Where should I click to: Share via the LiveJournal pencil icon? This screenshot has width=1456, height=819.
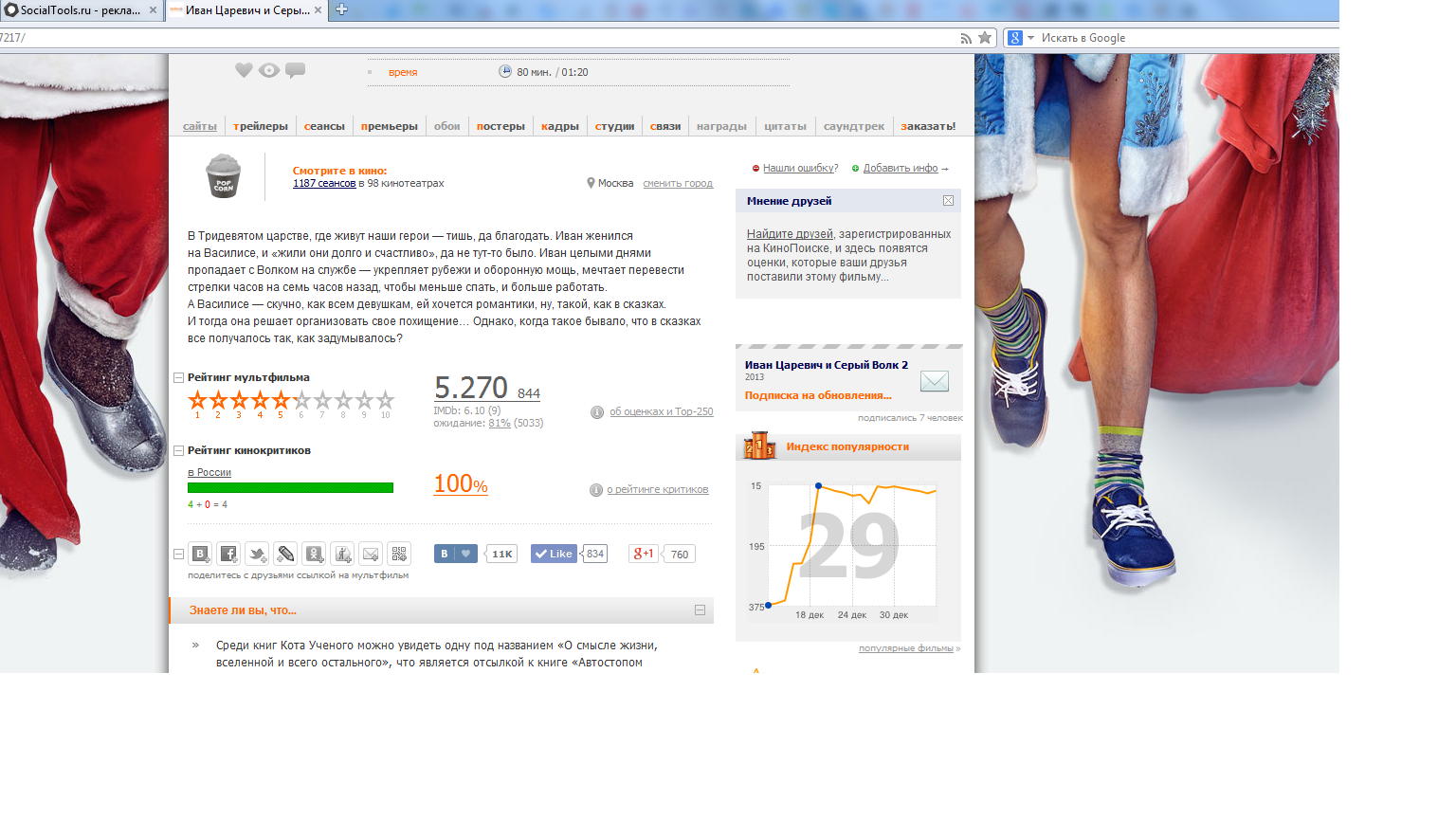pos(285,554)
